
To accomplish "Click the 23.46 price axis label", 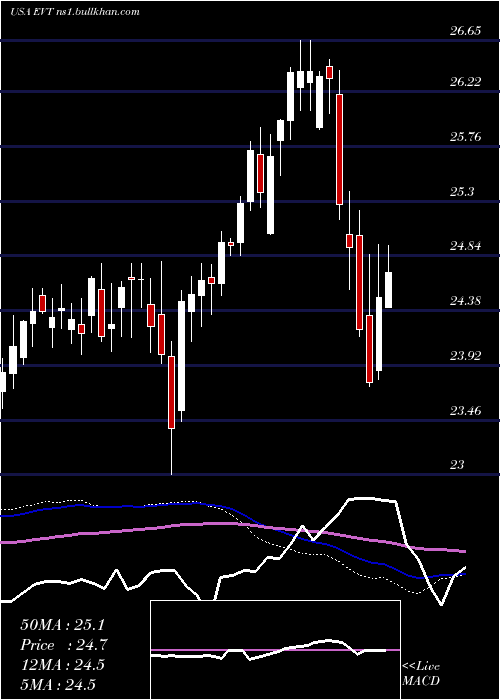I will tap(466, 410).
